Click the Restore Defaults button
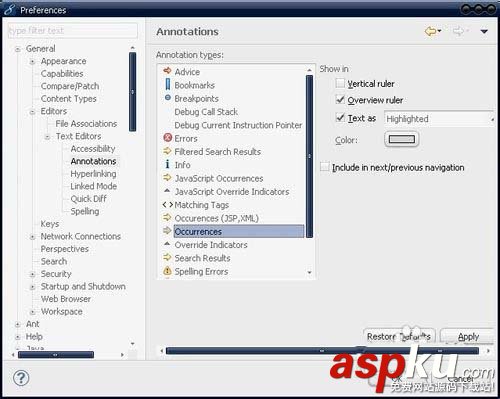 (399, 337)
